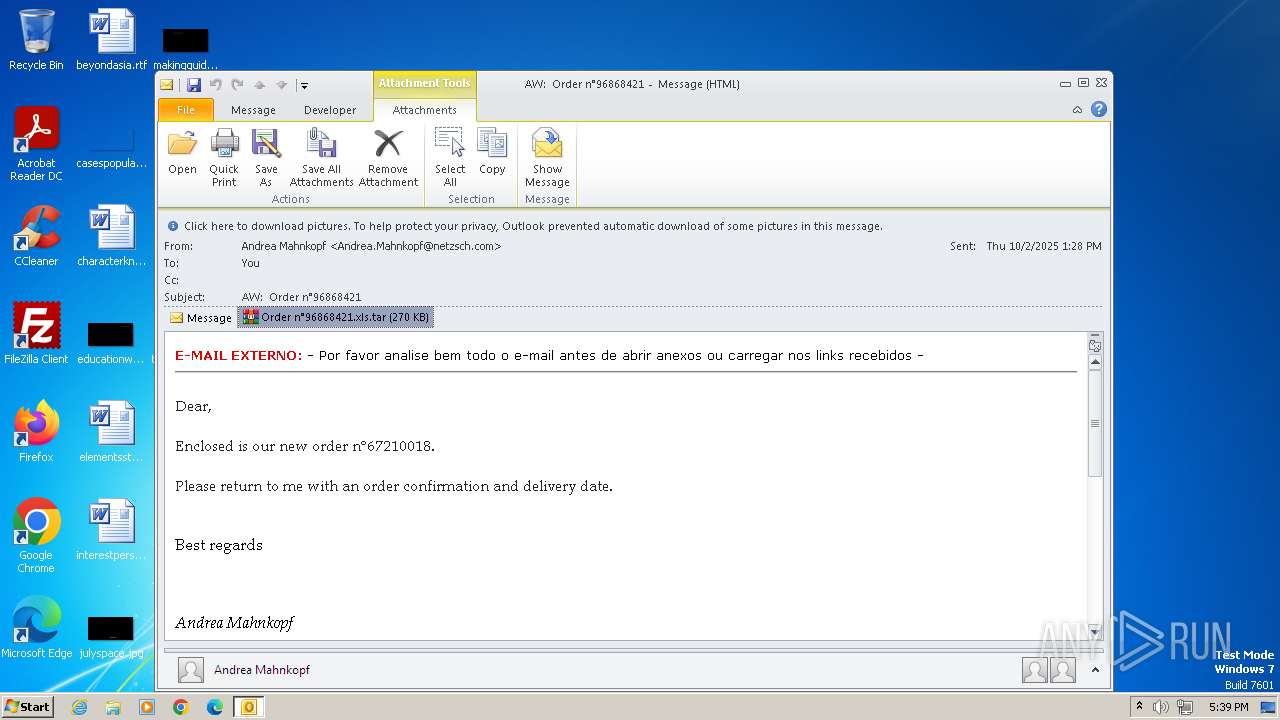Choose Save As for the attachment
1280x720 pixels.
[x=266, y=158]
